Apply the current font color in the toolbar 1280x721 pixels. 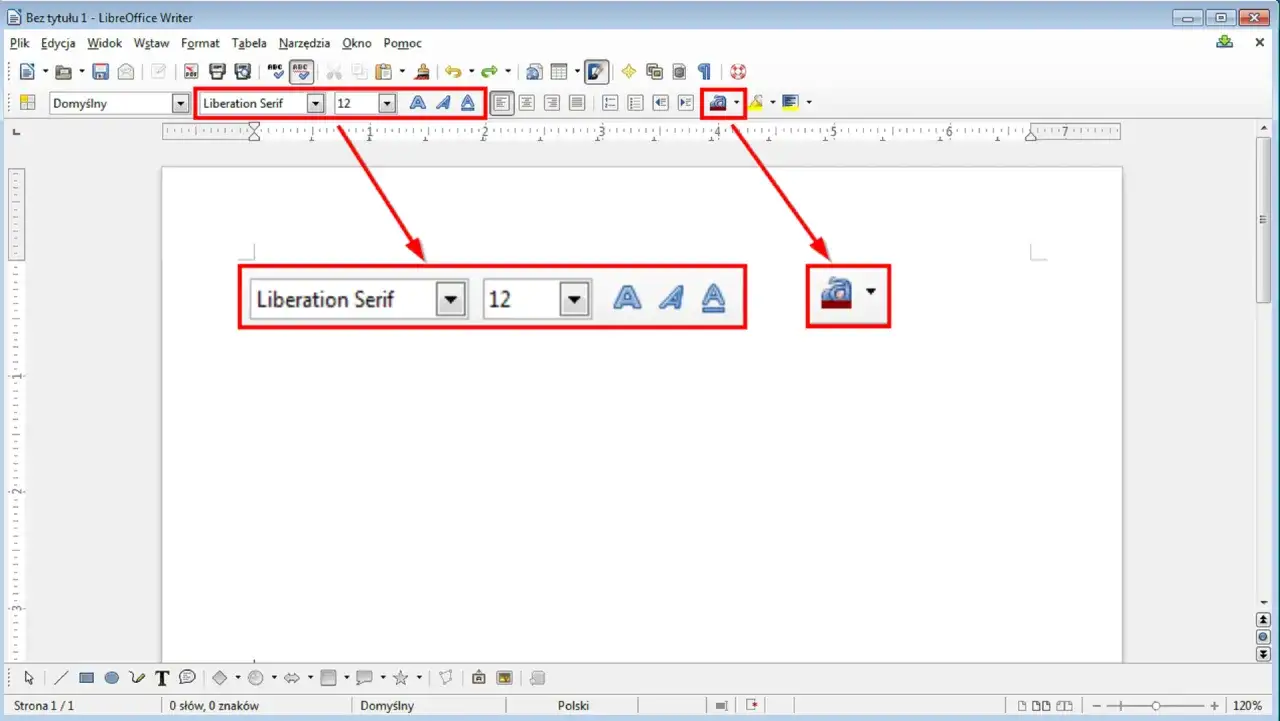point(718,102)
